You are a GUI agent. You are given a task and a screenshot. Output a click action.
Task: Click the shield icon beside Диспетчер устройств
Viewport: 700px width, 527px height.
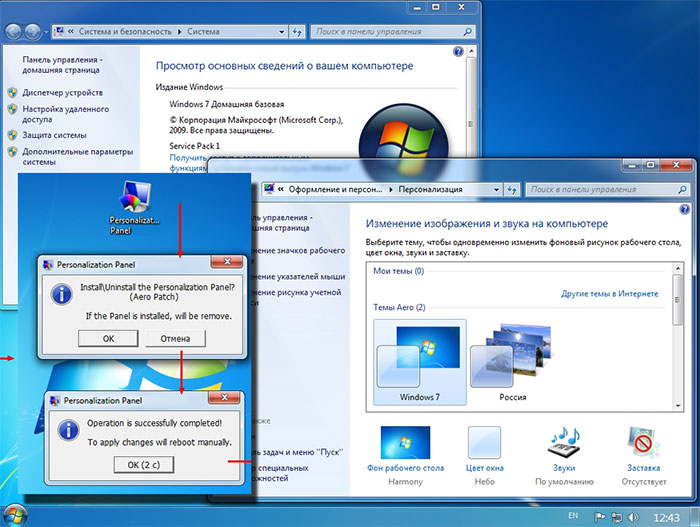click(x=12, y=93)
